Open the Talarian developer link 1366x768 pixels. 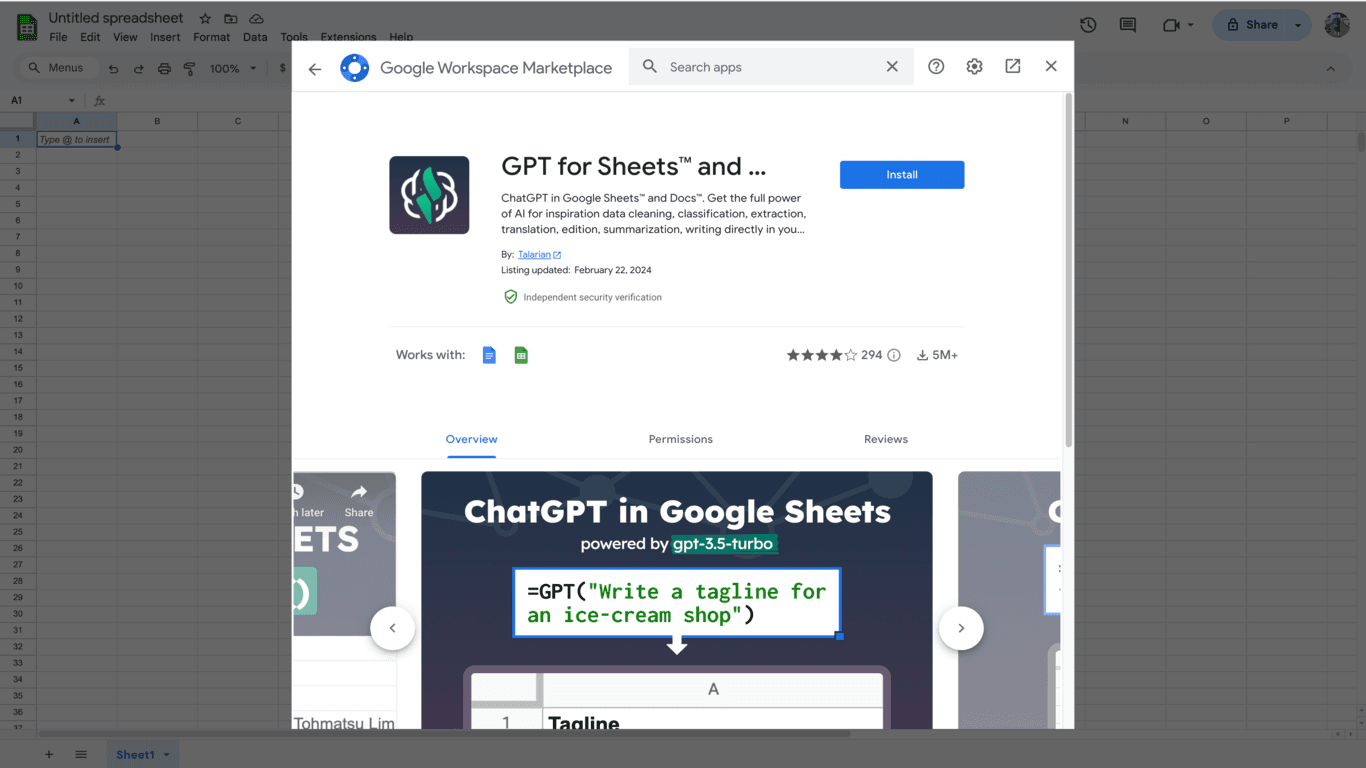pyautogui.click(x=539, y=255)
